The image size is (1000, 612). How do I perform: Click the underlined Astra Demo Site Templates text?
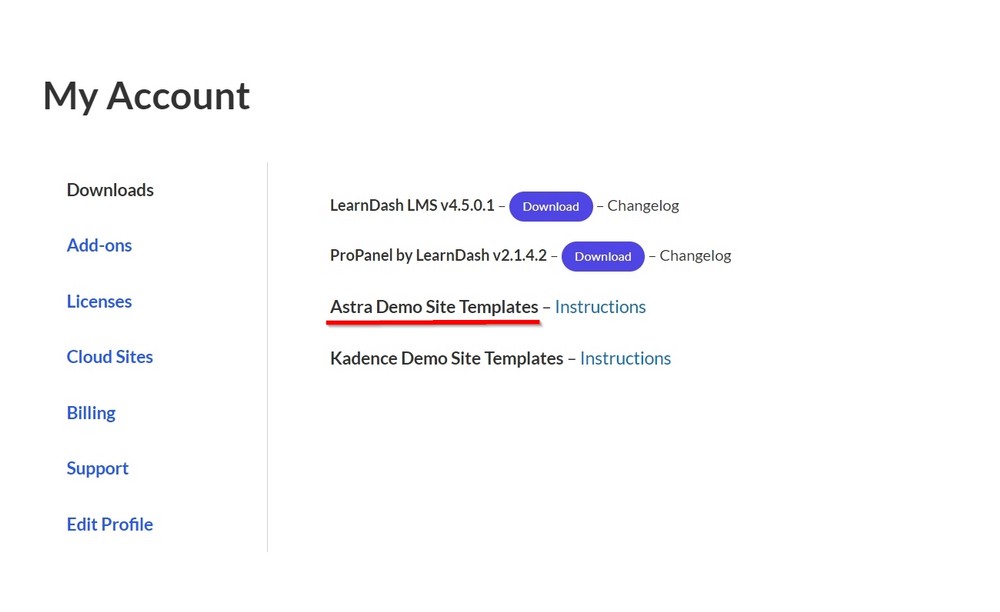click(x=433, y=306)
